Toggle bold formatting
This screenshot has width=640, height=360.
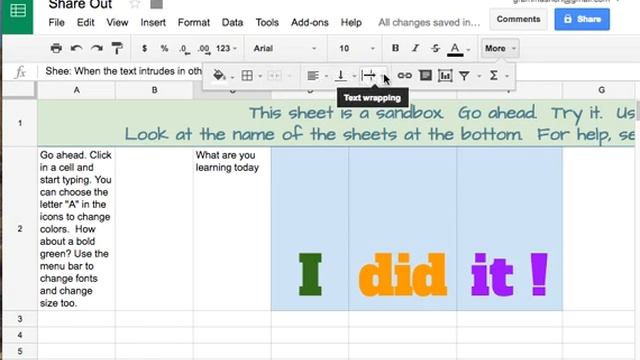click(x=395, y=48)
